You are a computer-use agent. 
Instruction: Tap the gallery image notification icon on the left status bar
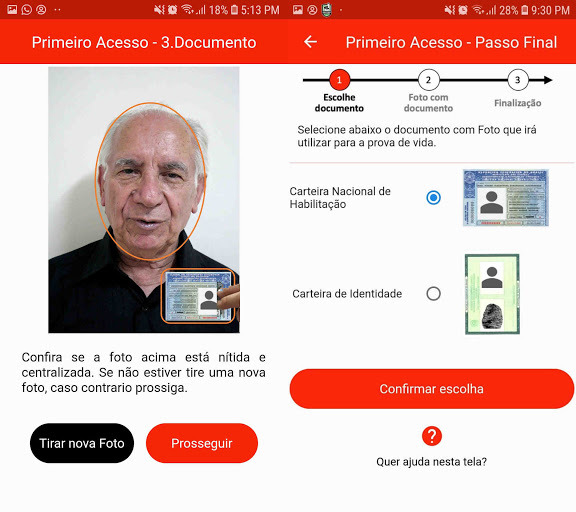pos(12,10)
